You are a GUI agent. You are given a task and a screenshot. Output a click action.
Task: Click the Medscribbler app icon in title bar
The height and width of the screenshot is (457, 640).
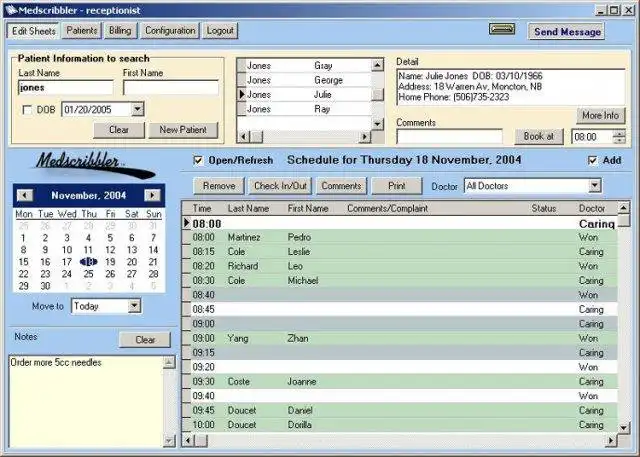tap(11, 10)
